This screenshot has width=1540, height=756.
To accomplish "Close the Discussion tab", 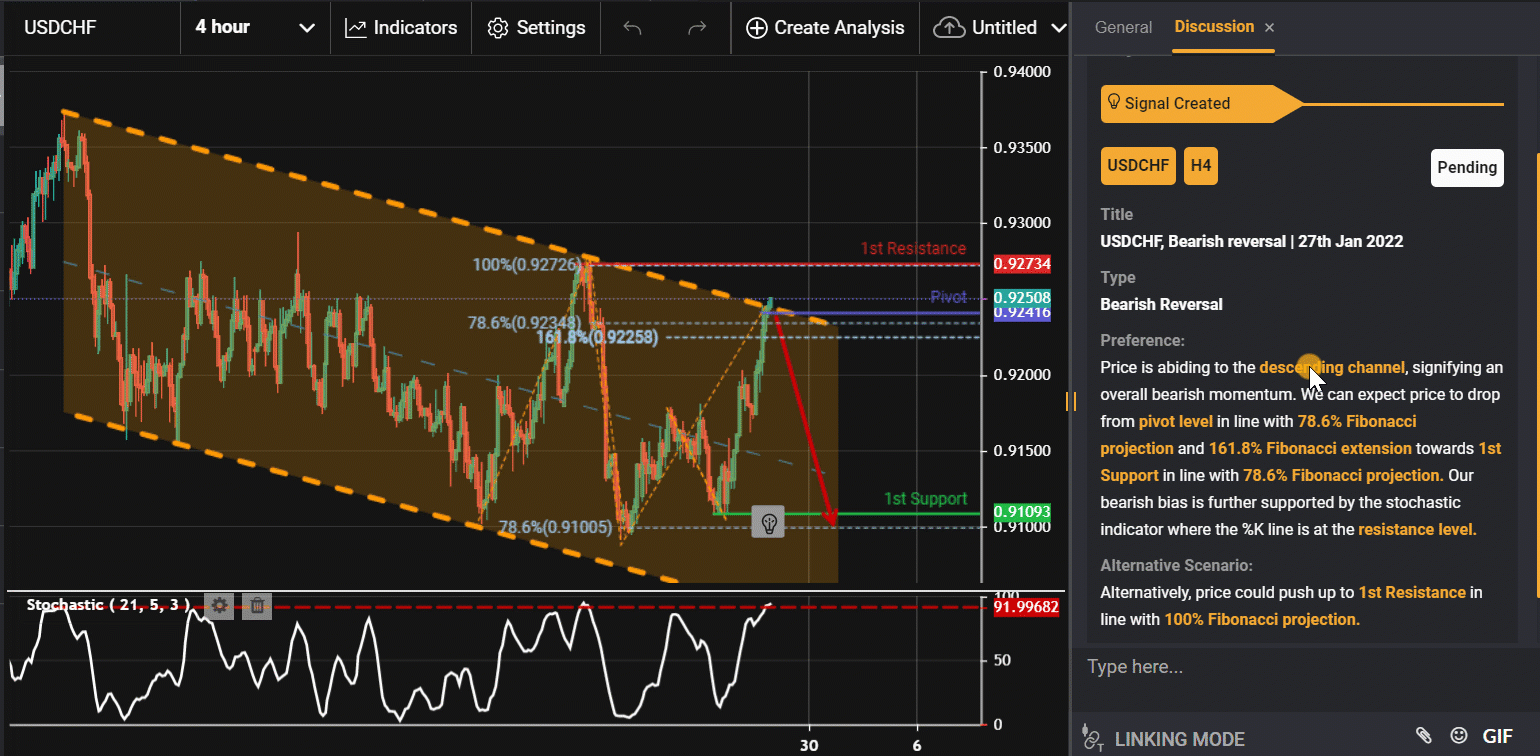I will pos(1269,28).
